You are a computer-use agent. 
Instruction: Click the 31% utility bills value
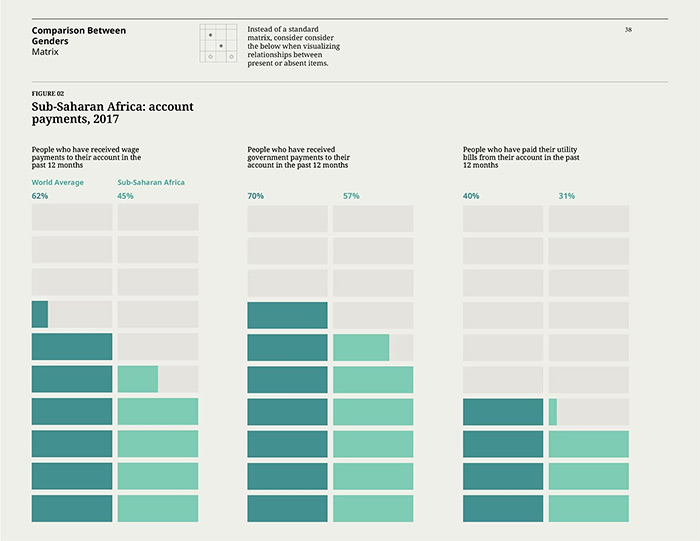pyautogui.click(x=567, y=196)
